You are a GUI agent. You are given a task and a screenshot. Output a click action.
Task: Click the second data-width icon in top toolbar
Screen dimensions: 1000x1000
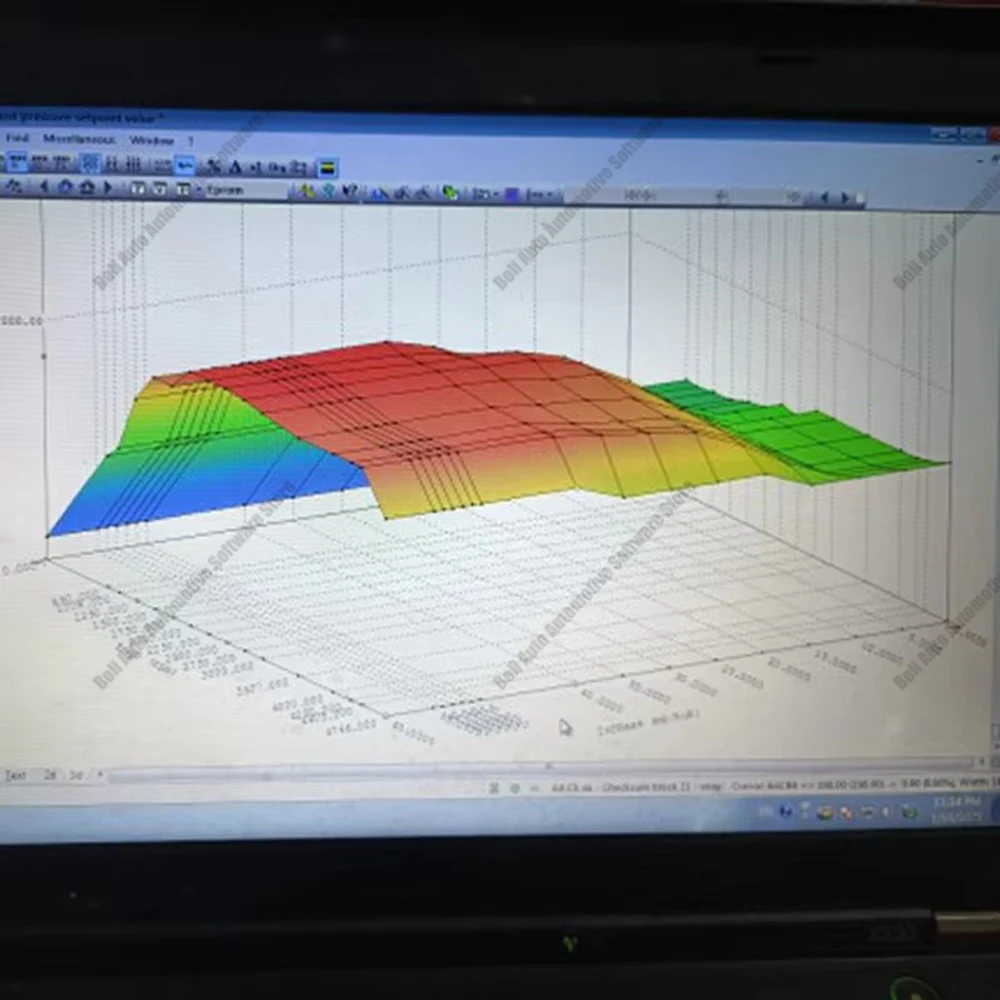[40, 162]
